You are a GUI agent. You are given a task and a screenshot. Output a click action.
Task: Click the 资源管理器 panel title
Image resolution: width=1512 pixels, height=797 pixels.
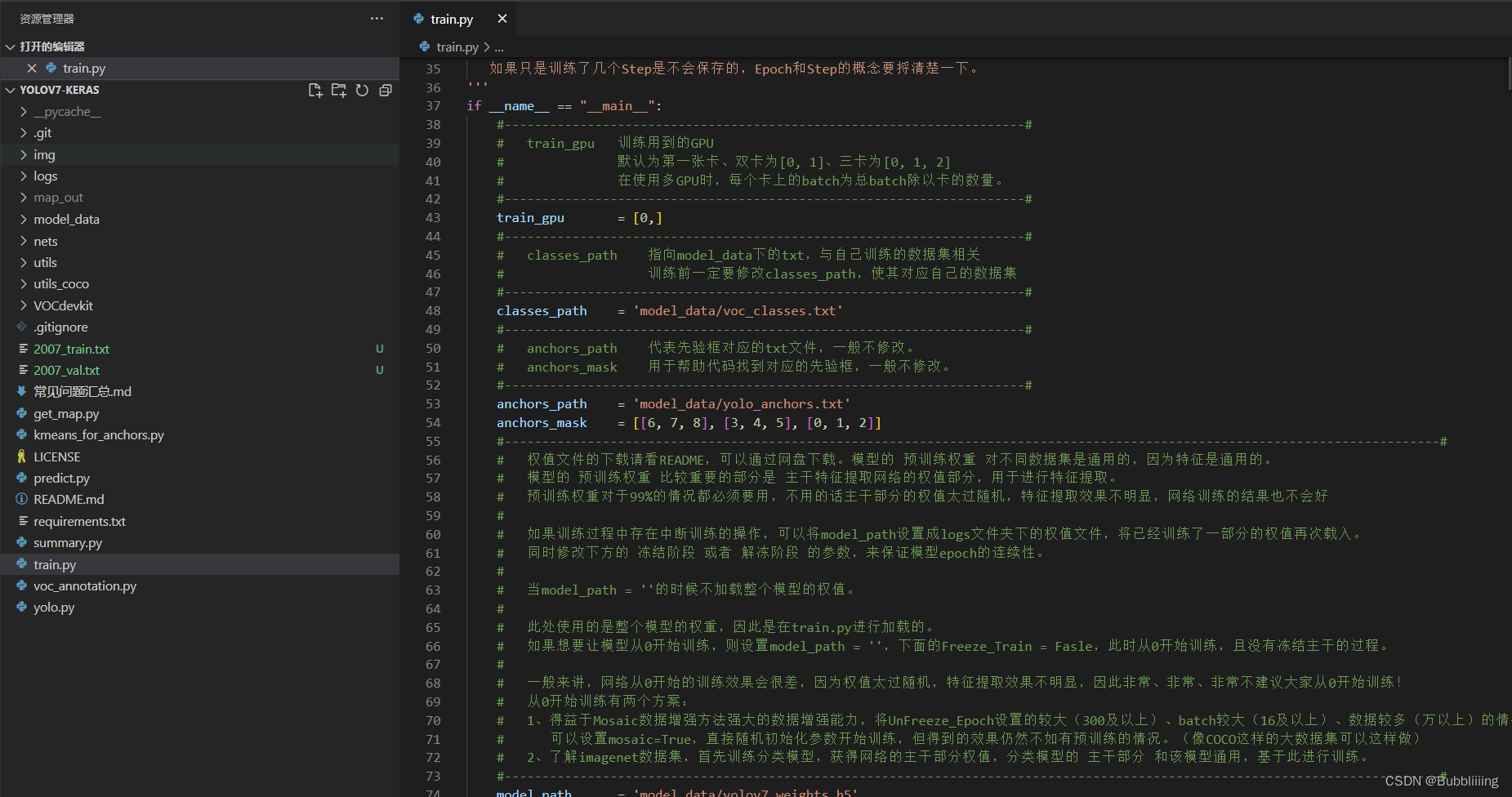coord(47,18)
